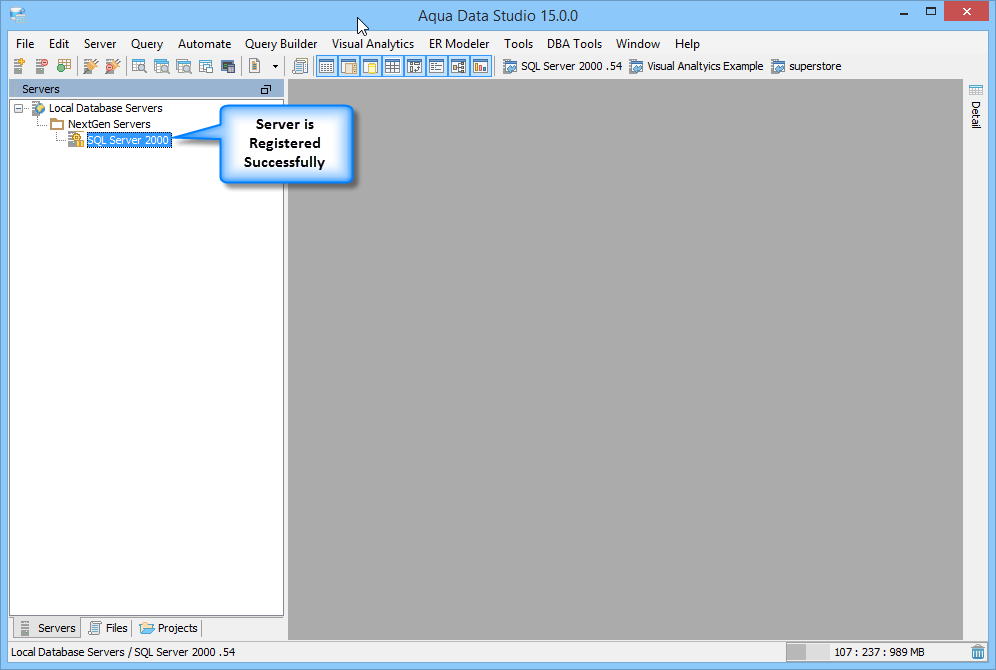Toggle the list form window icon
996x670 pixels.
(x=436, y=66)
